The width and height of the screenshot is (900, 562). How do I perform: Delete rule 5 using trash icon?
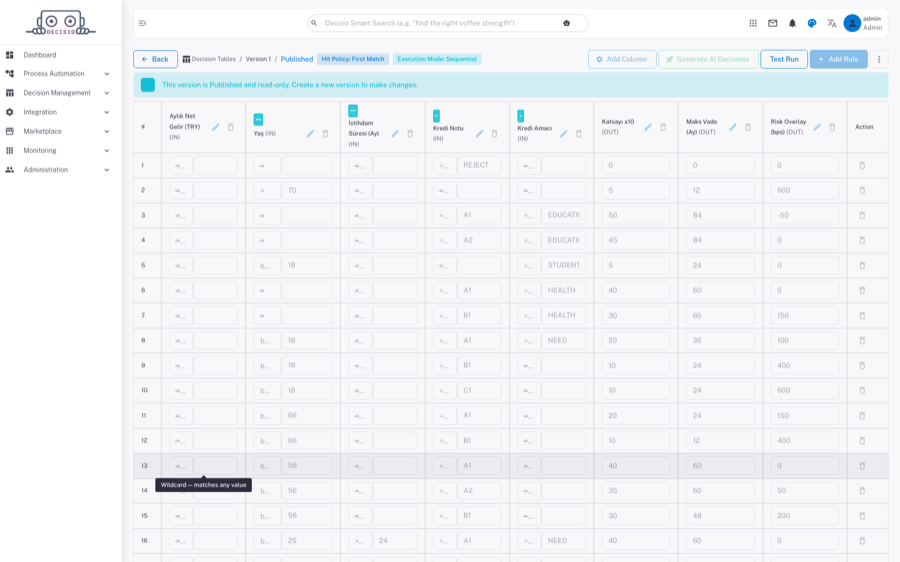[x=862, y=265]
